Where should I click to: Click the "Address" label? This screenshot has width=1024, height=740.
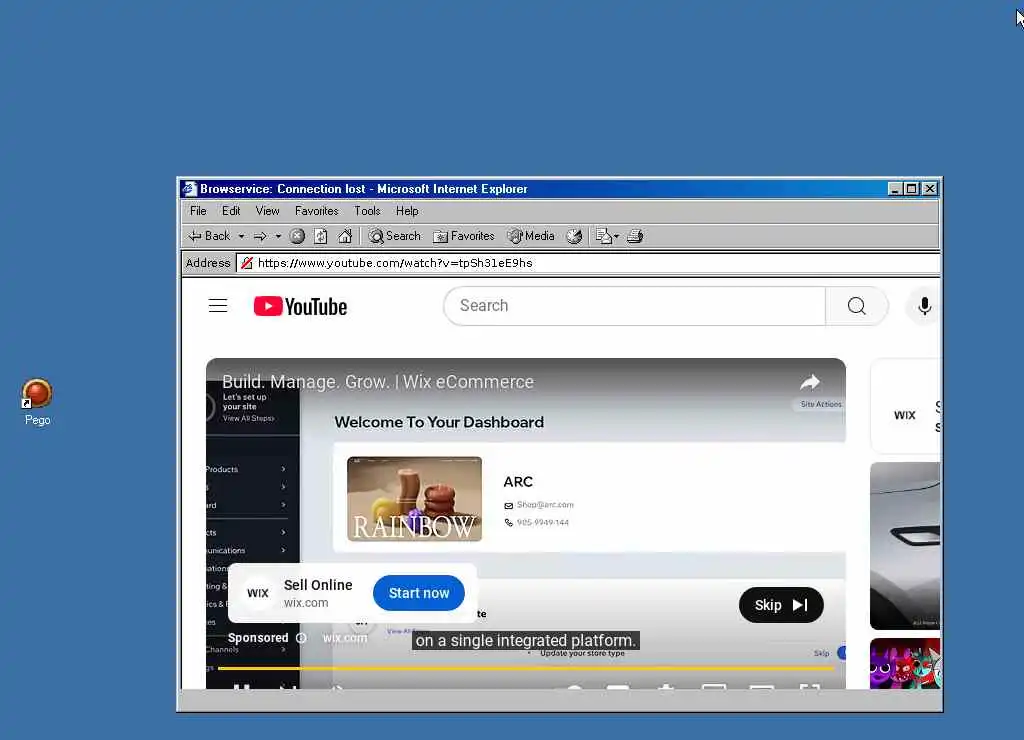coord(208,263)
